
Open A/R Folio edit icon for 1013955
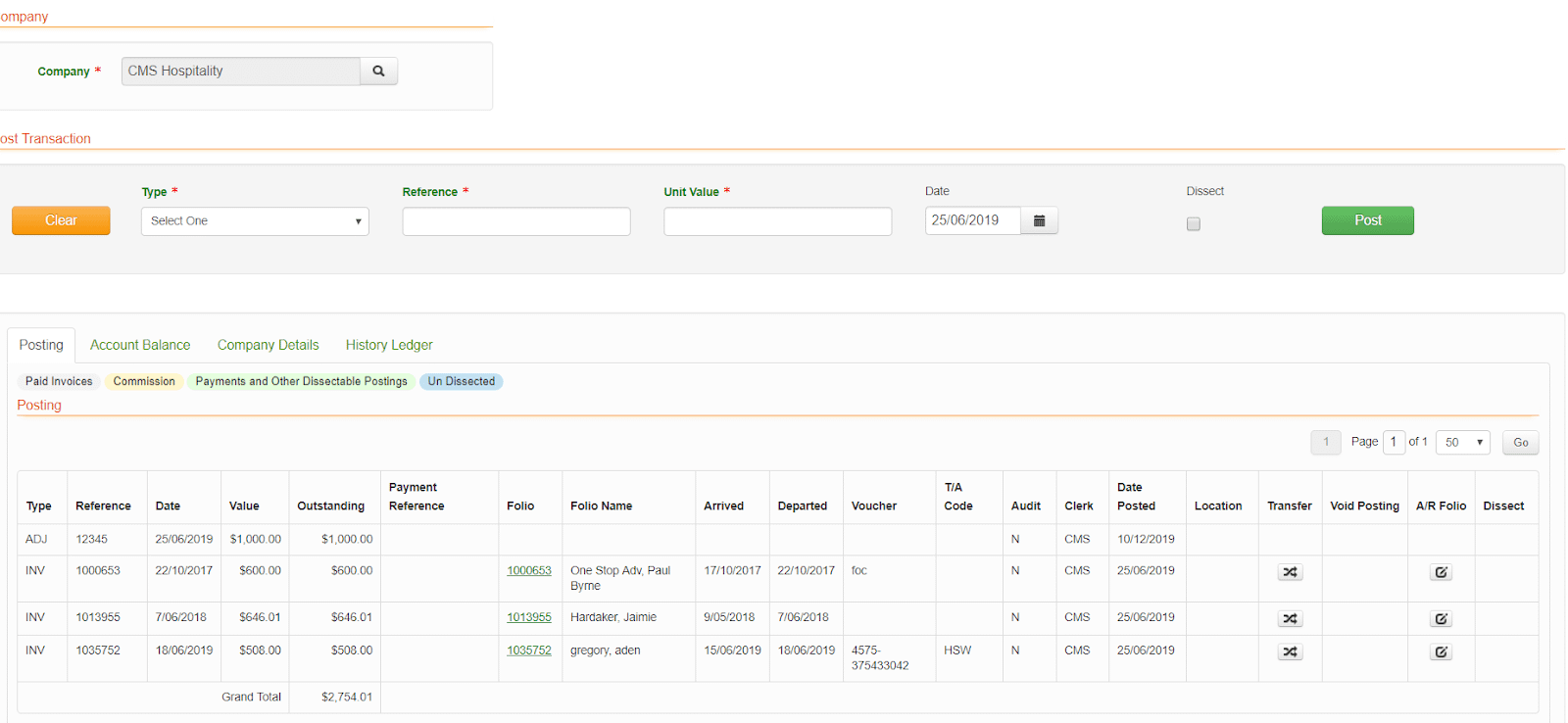point(1441,619)
